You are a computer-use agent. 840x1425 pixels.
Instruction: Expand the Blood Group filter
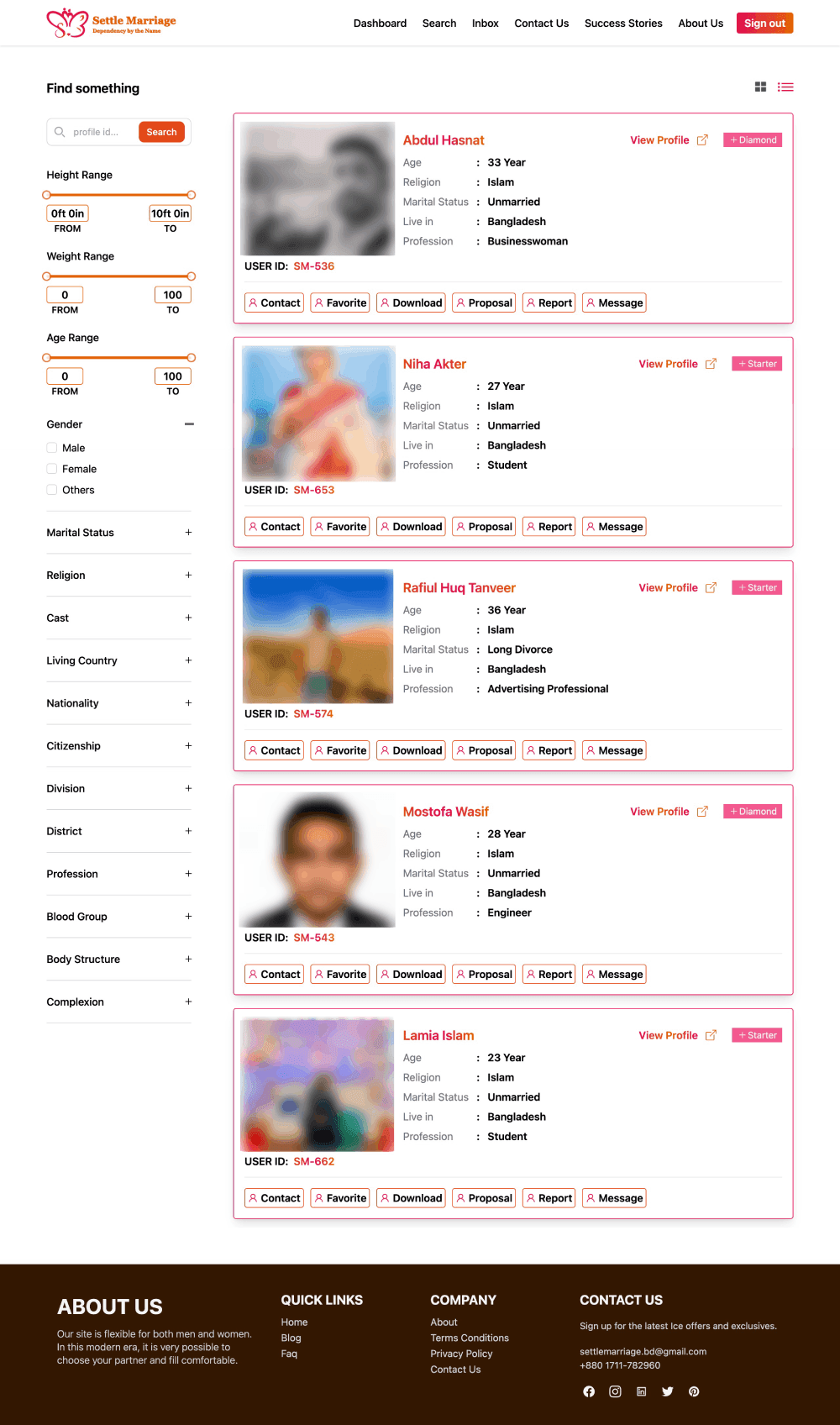click(x=188, y=917)
